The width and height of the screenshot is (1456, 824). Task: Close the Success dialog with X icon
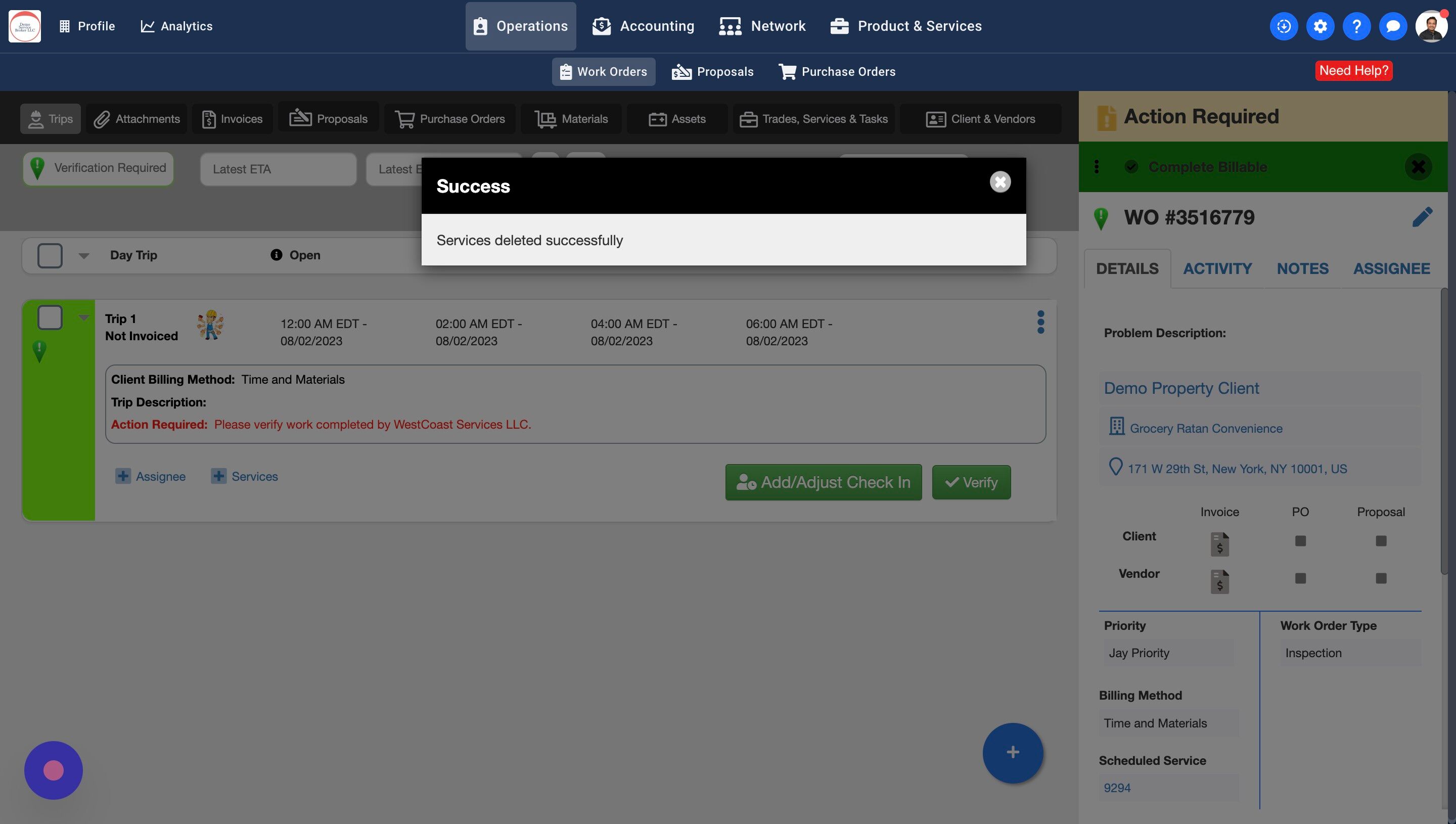pyautogui.click(x=1000, y=181)
